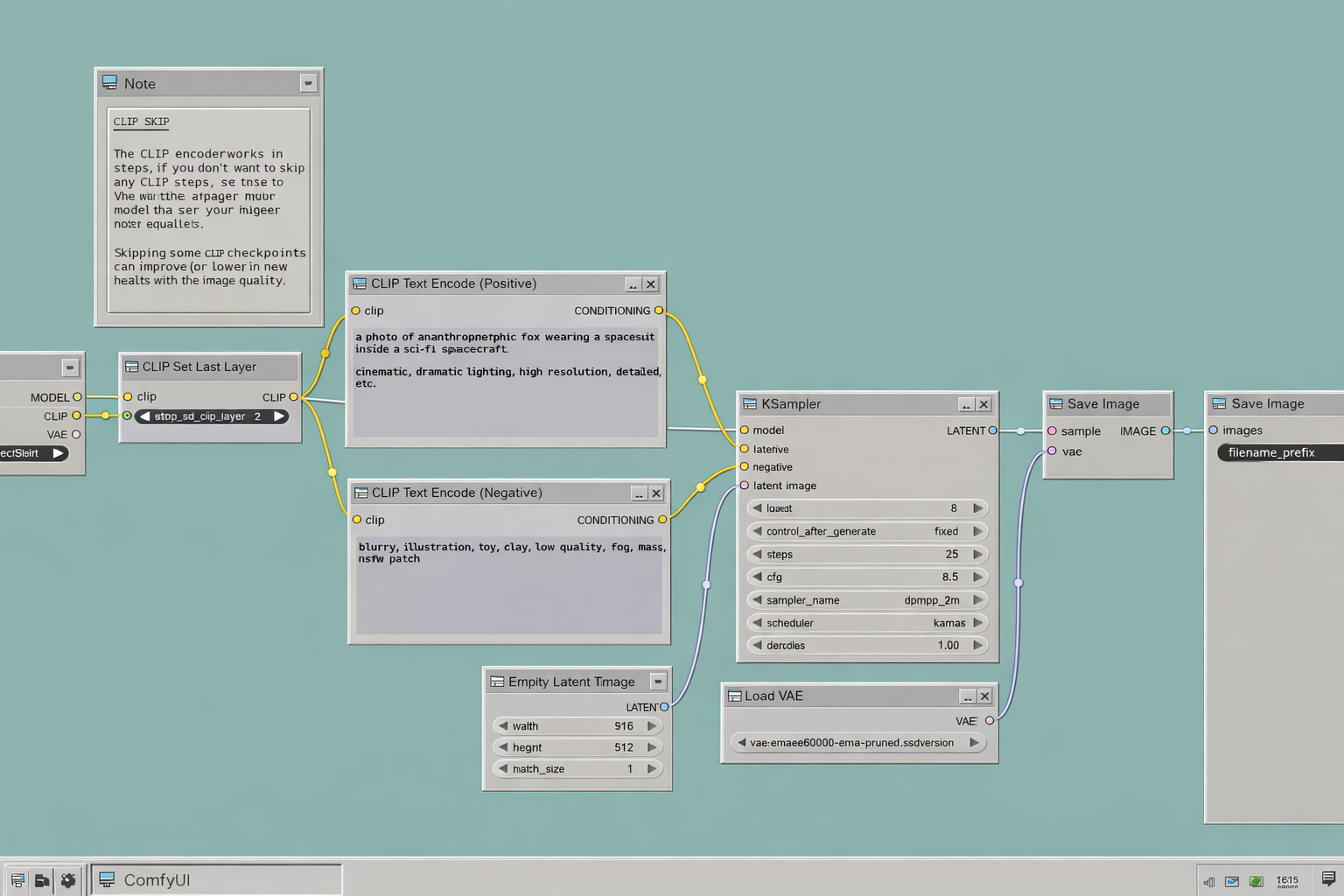Collapse the Note node with its title button
The width and height of the screenshot is (1344, 896).
[308, 83]
